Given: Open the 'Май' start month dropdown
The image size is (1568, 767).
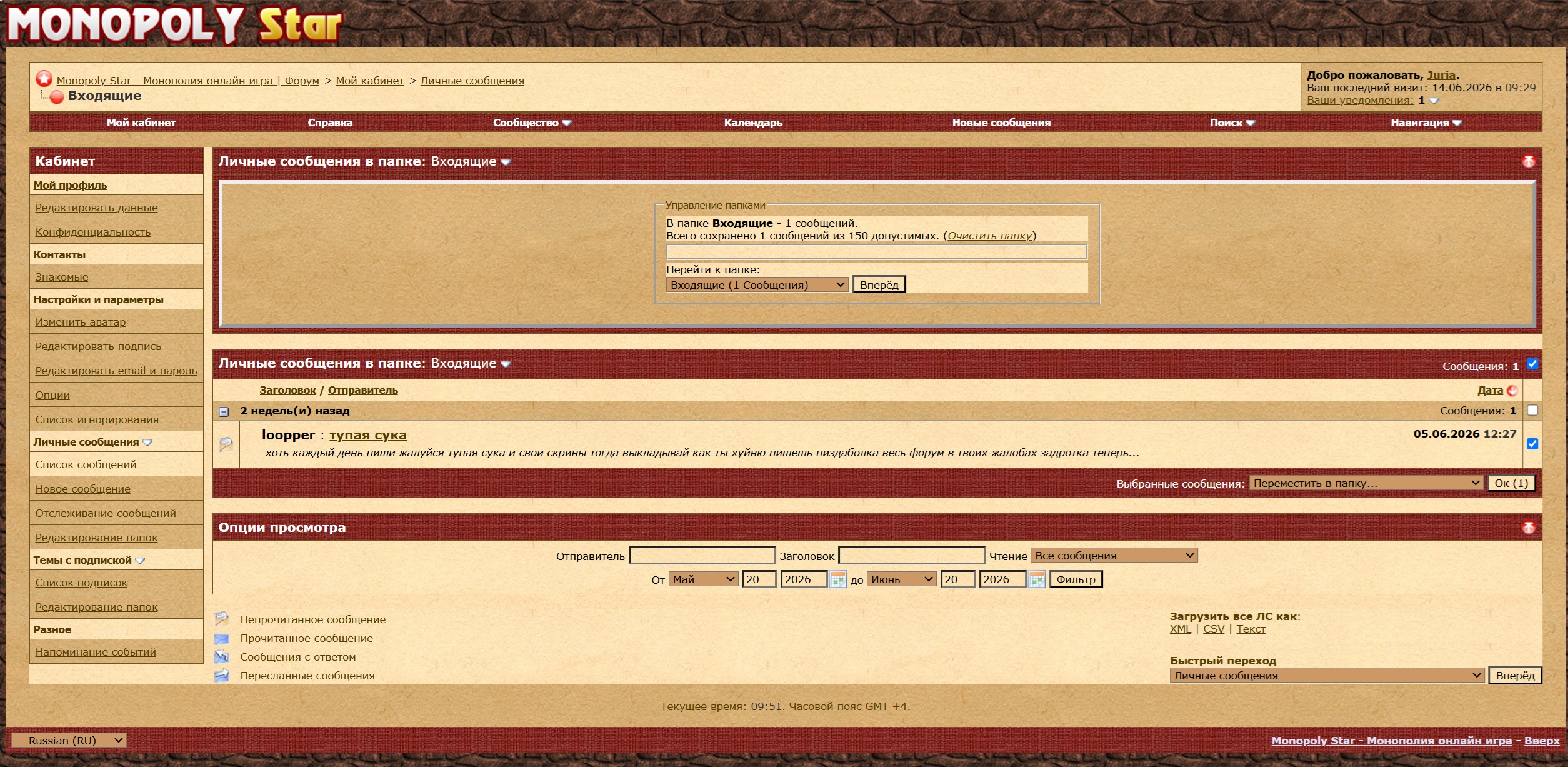Looking at the screenshot, I should point(704,579).
